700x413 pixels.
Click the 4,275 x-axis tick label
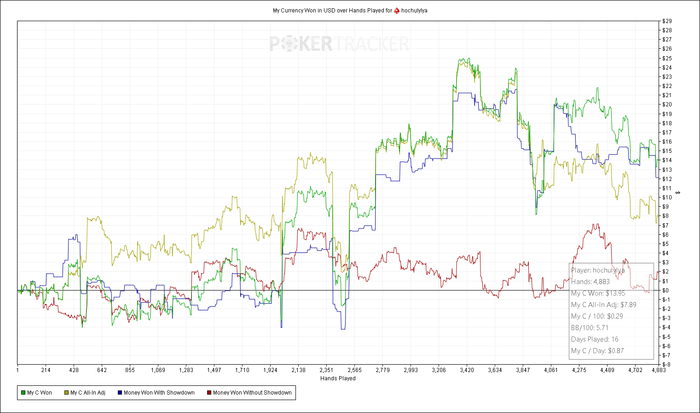[x=579, y=370]
